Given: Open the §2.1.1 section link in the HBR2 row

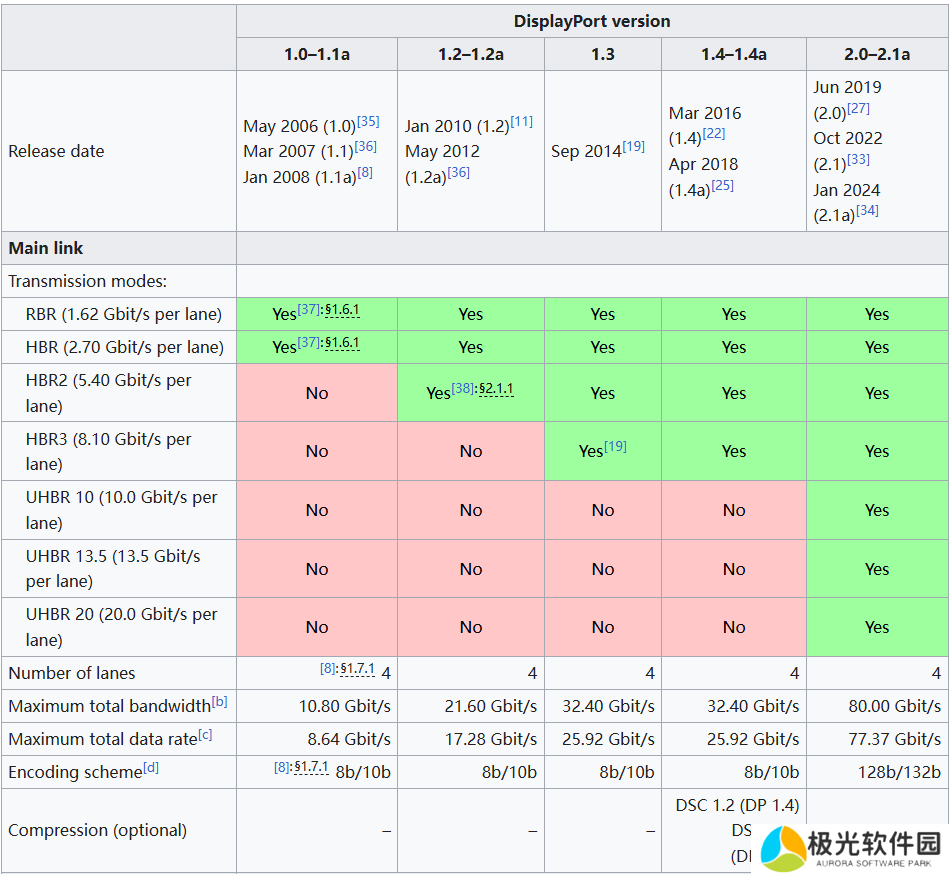Looking at the screenshot, I should pos(496,389).
